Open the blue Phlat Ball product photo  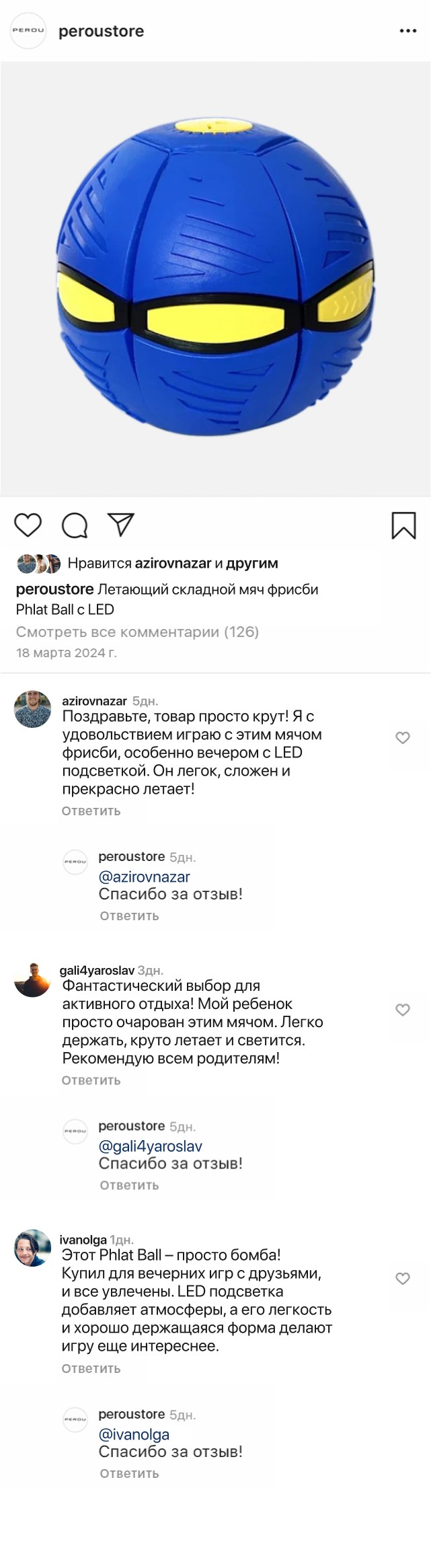point(215,278)
